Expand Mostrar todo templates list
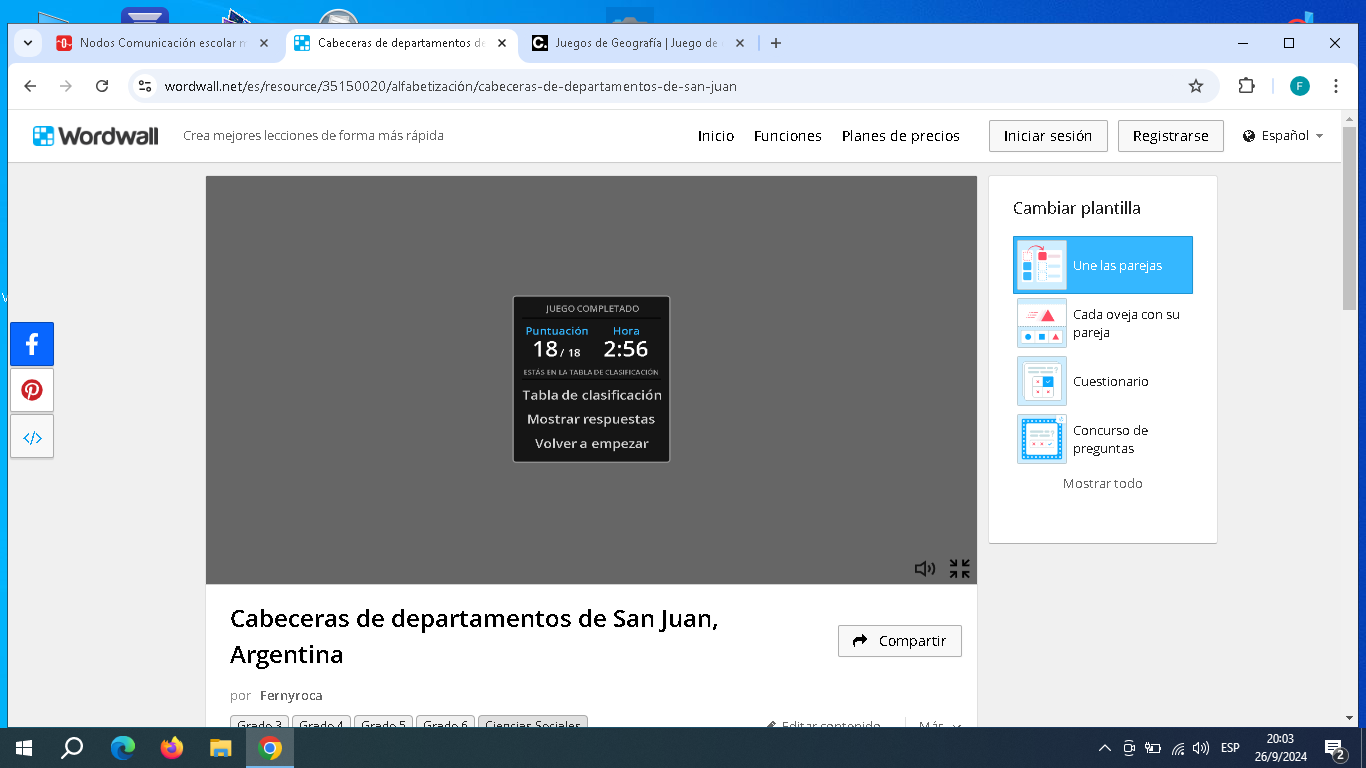 (1102, 483)
